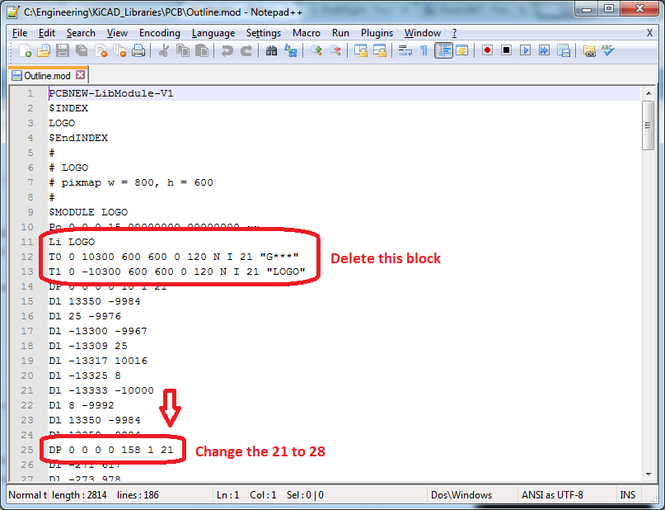Create a new file with New icon
Viewport: 665px width, 510px height.
tap(25, 51)
